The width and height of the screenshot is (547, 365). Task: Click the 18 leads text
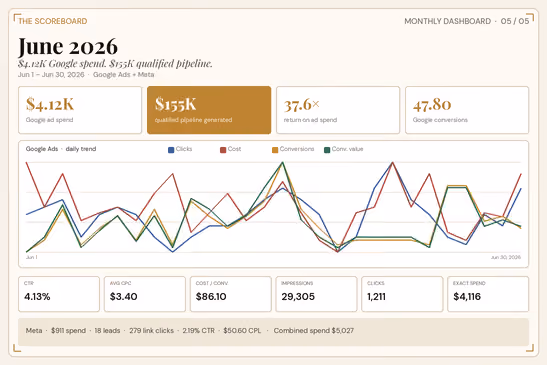click(x=107, y=330)
